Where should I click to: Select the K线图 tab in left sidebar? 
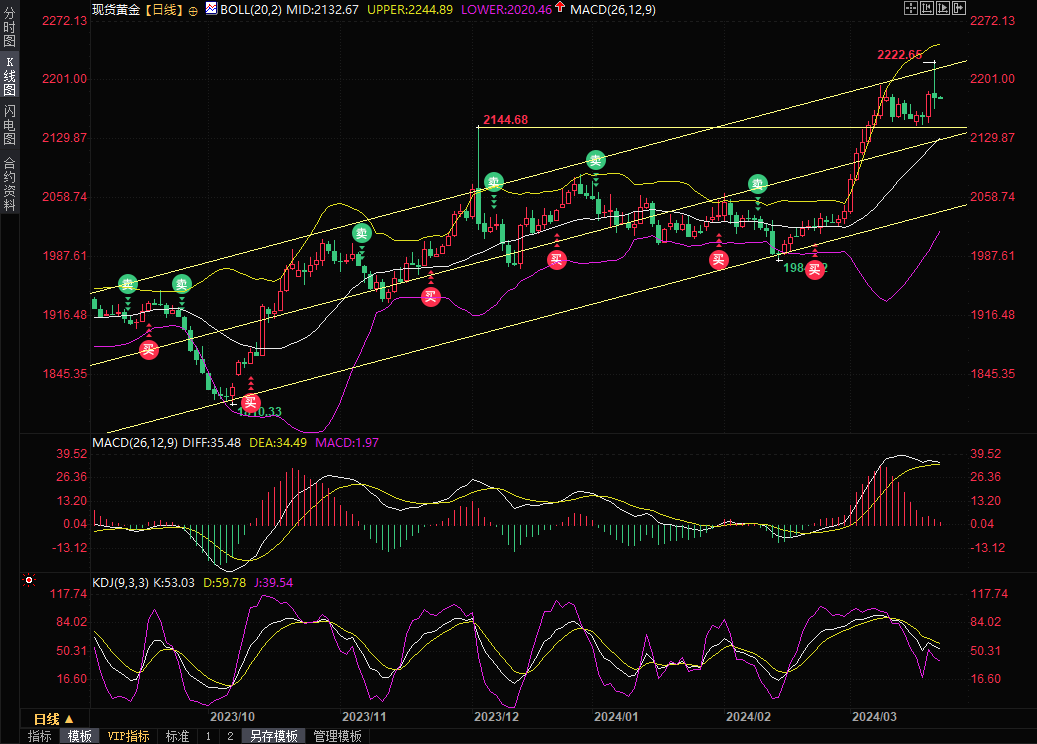(9, 77)
